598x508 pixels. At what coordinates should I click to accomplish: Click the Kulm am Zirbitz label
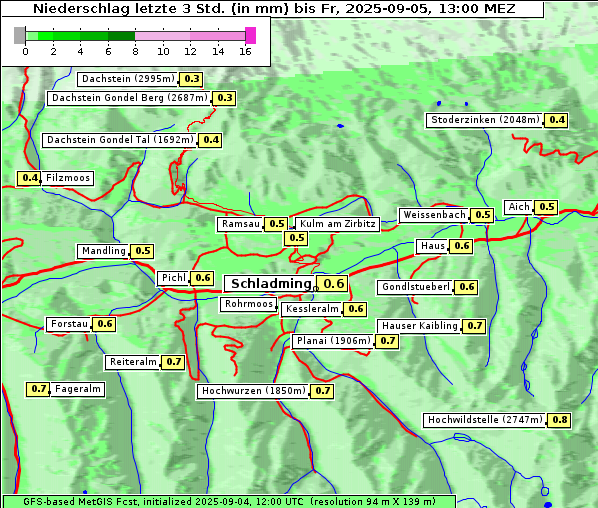(x=337, y=224)
